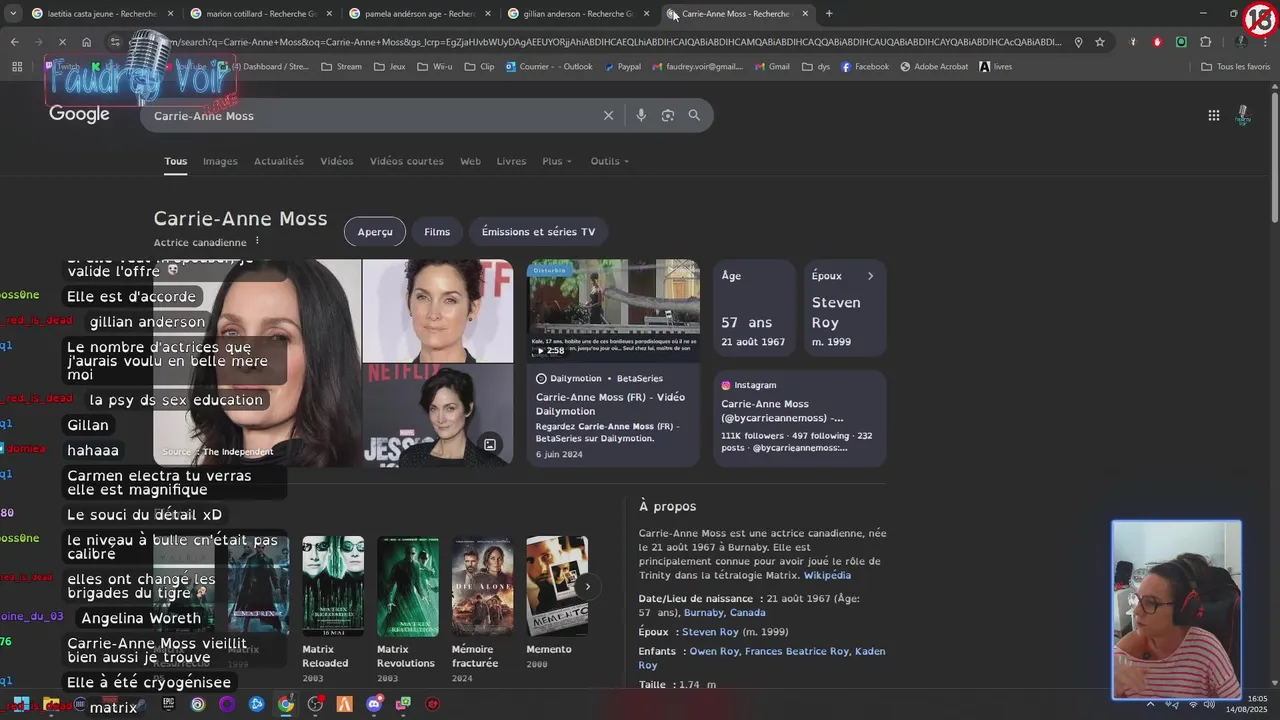Image resolution: width=1280 pixels, height=720 pixels.
Task: Open the Owen Roy link
Action: (714, 651)
